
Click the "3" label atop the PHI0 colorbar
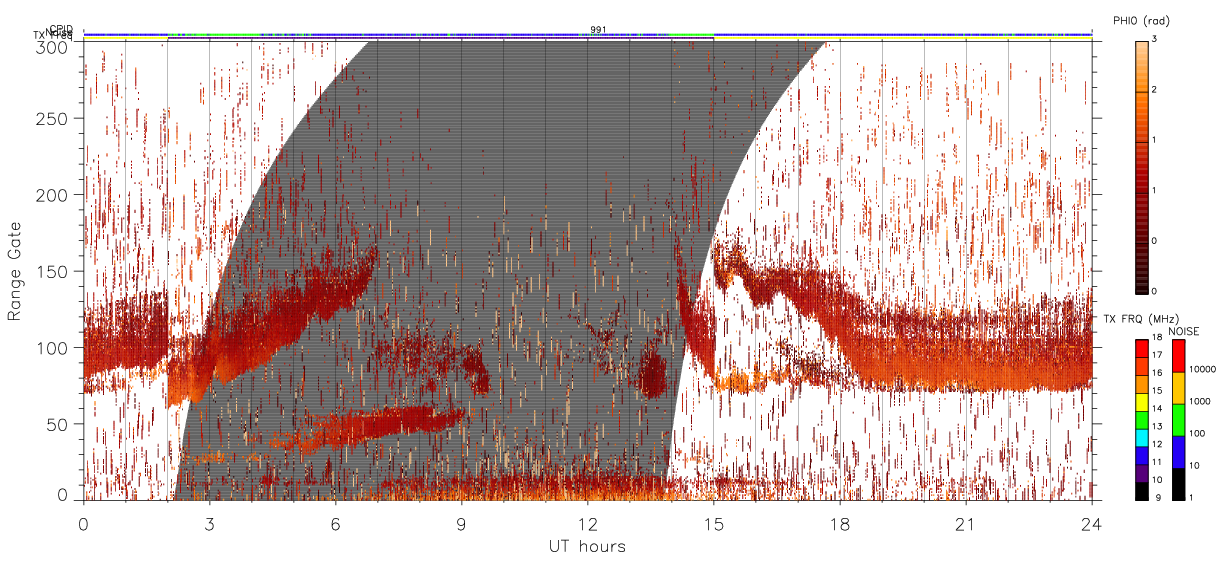tap(1154, 39)
